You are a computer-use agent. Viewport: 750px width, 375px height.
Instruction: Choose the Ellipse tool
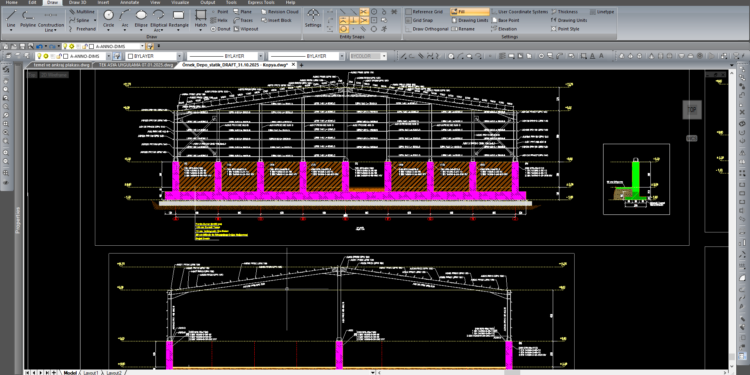(141, 18)
